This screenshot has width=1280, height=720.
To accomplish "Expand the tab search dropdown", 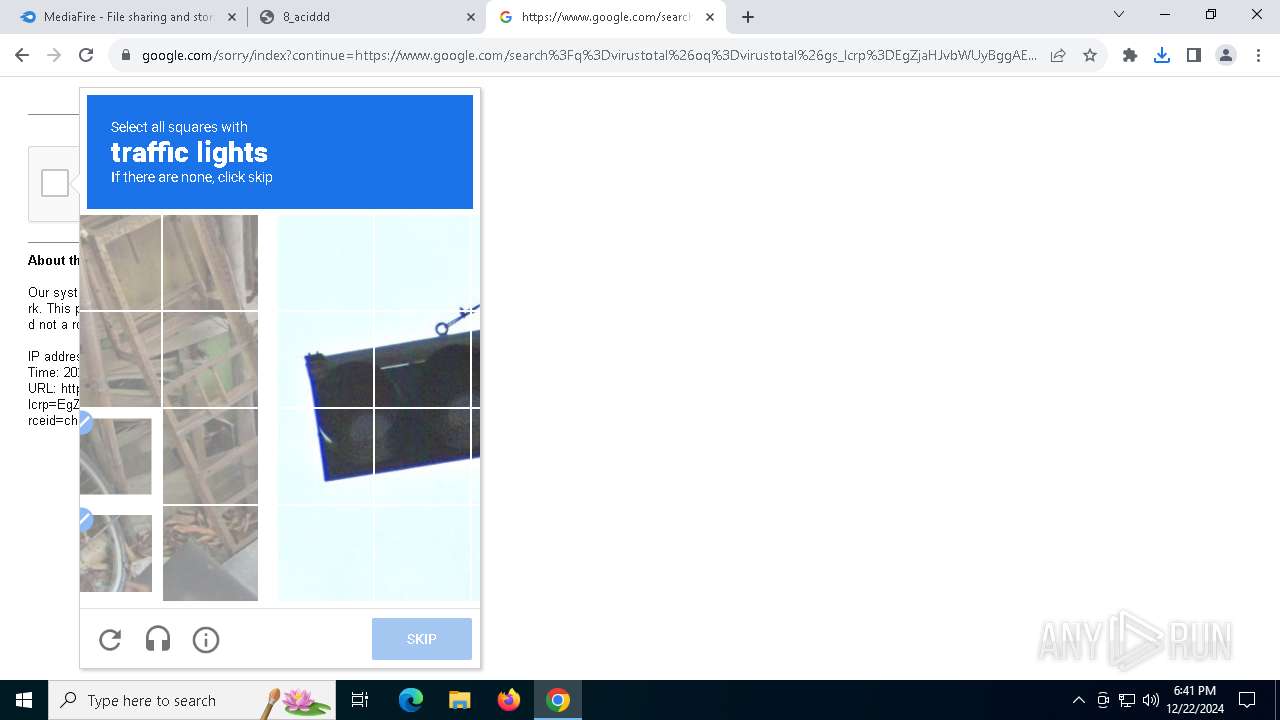I will pyautogui.click(x=1119, y=15).
